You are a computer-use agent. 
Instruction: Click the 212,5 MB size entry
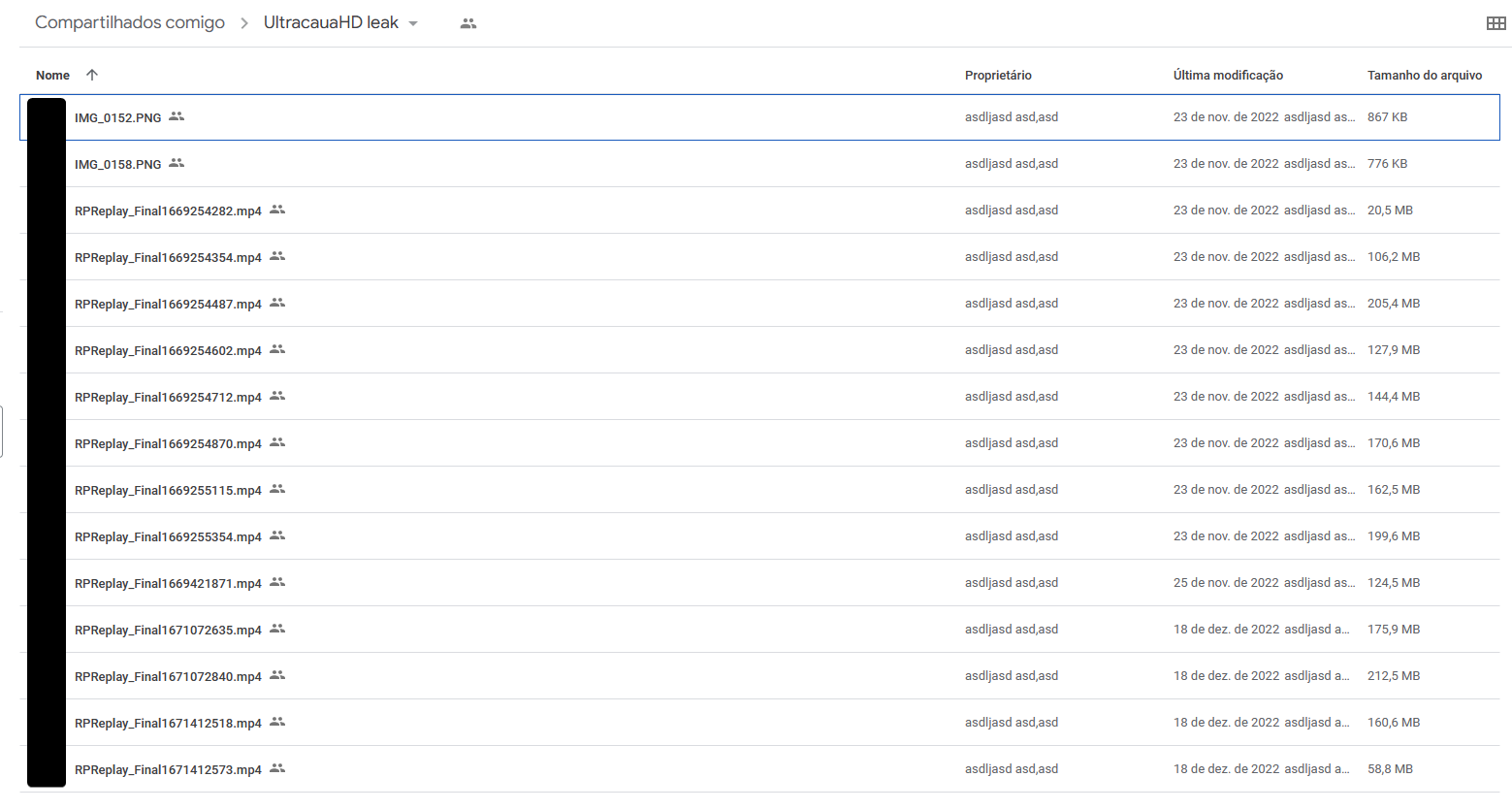(x=1394, y=676)
